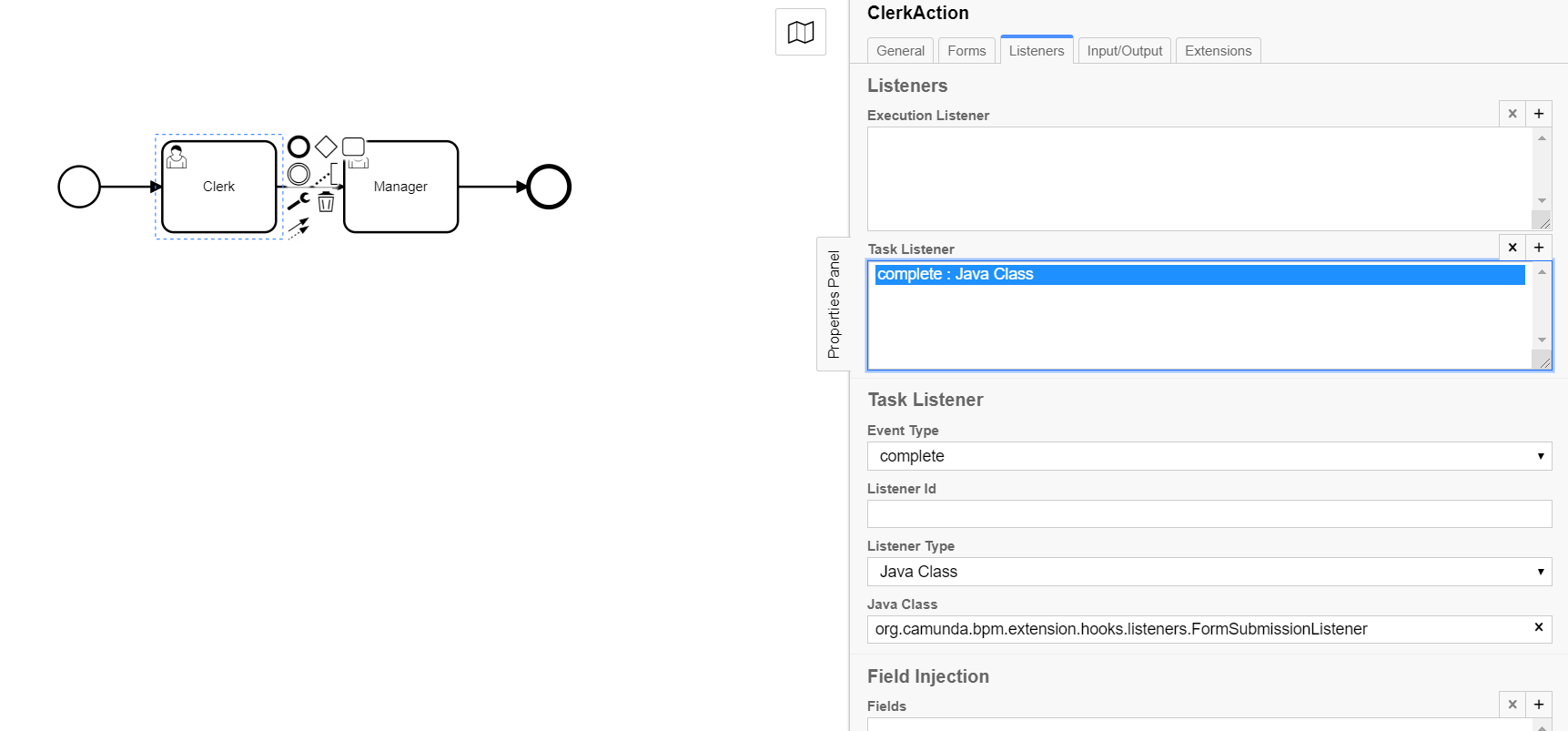Remove the selected Task Listener
Viewport: 1568px width, 731px height.
[1512, 248]
